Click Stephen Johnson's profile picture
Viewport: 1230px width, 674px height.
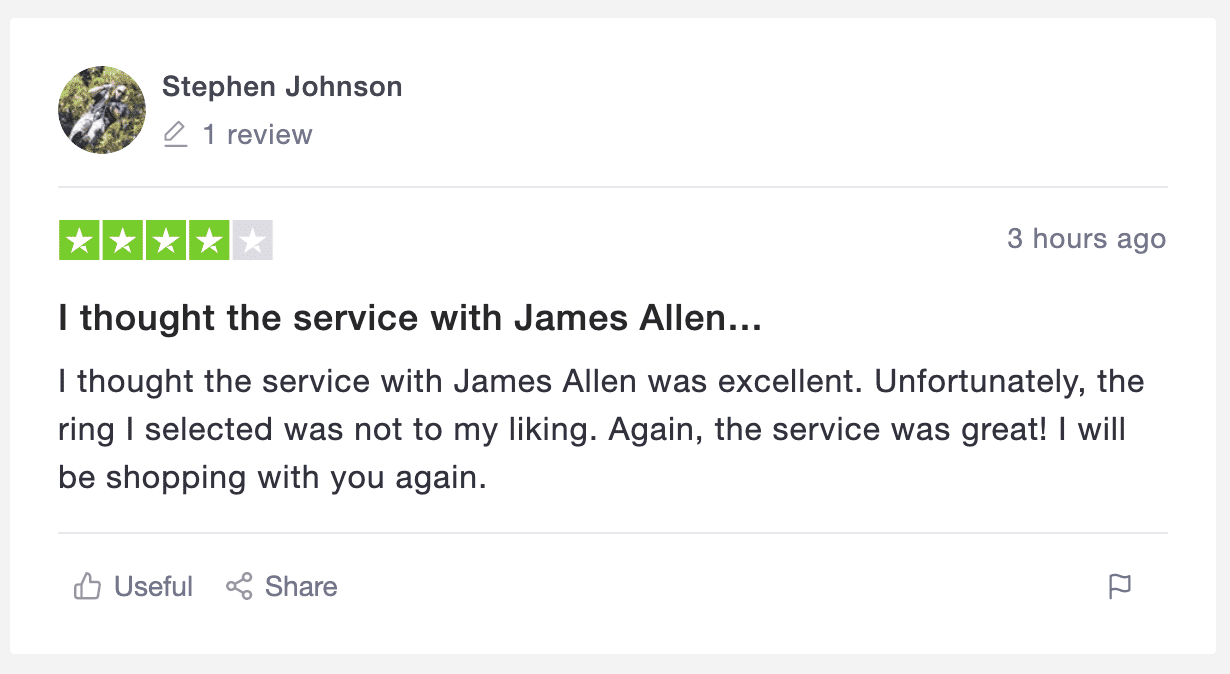[x=101, y=110]
